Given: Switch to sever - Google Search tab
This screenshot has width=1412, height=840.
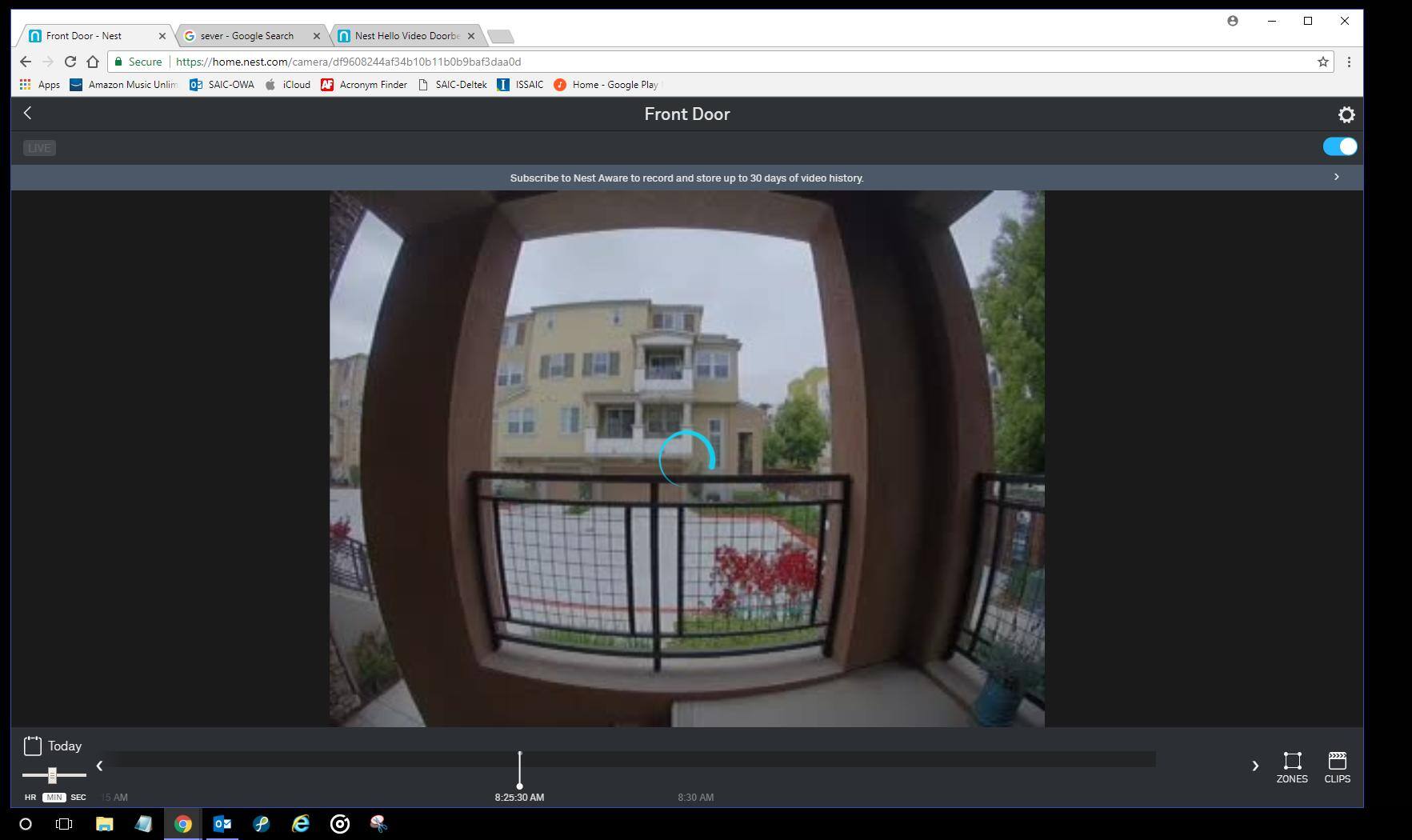Looking at the screenshot, I should click(x=246, y=36).
